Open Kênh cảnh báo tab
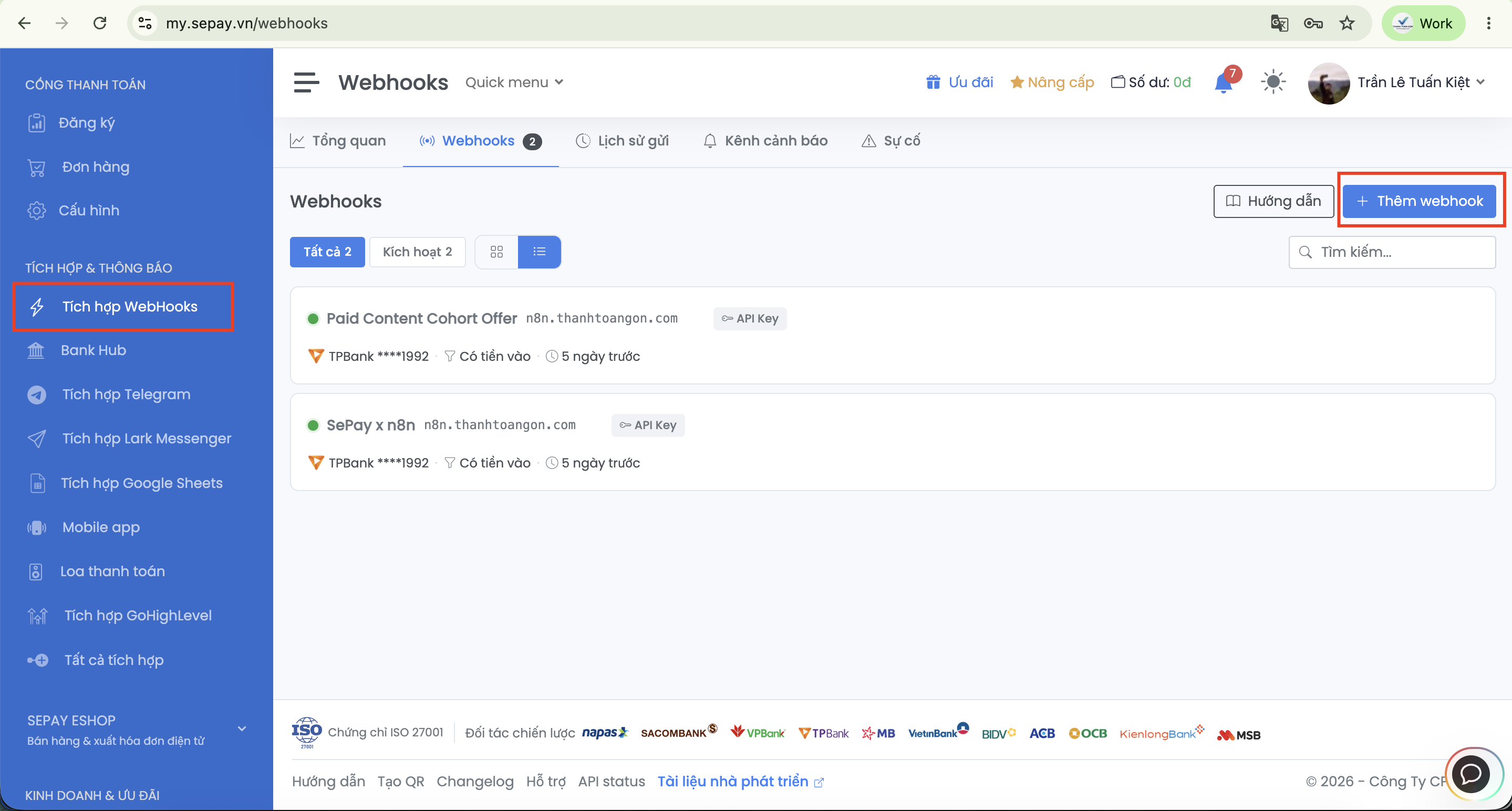The height and width of the screenshot is (811, 1512). point(765,141)
